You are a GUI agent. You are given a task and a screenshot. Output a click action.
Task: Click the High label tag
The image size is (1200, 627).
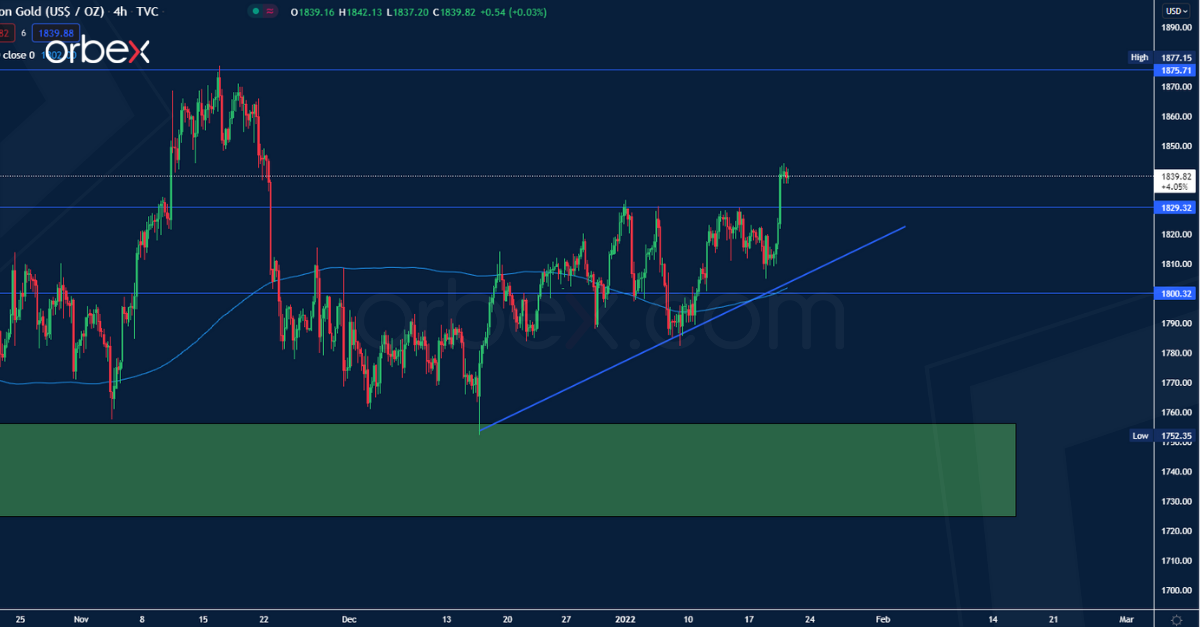1139,58
